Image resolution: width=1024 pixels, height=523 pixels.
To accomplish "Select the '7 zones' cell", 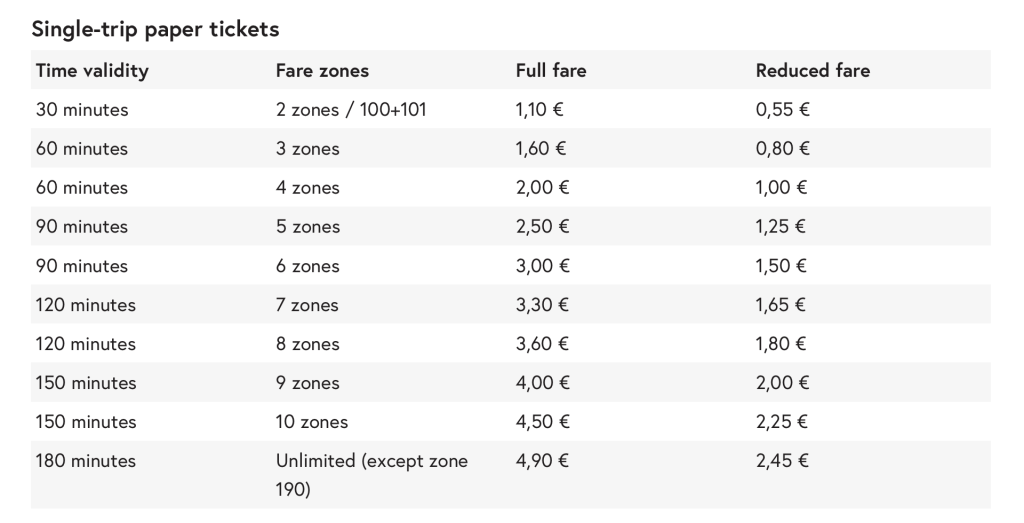I will [307, 305].
